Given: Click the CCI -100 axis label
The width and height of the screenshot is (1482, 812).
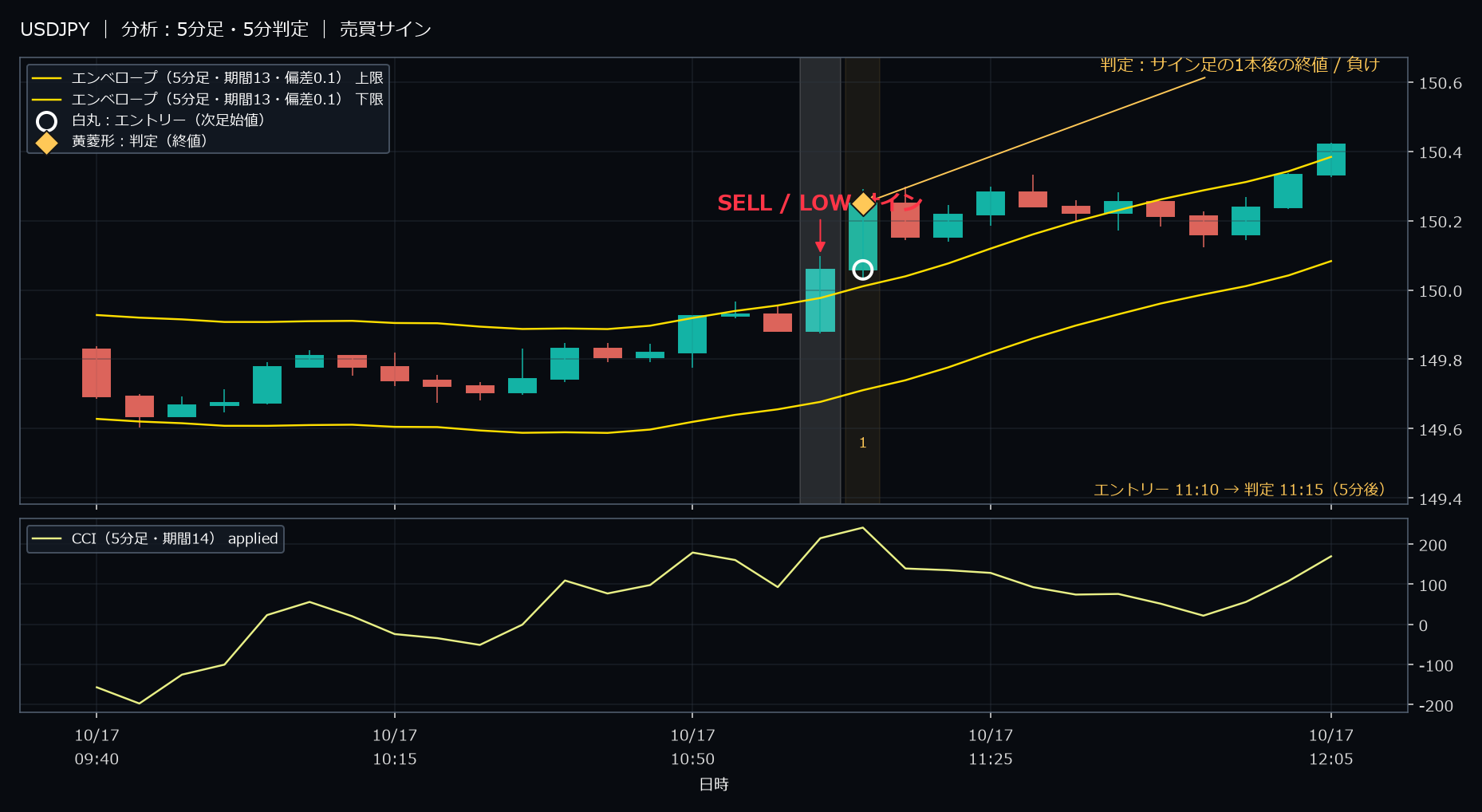Looking at the screenshot, I should click(1436, 666).
